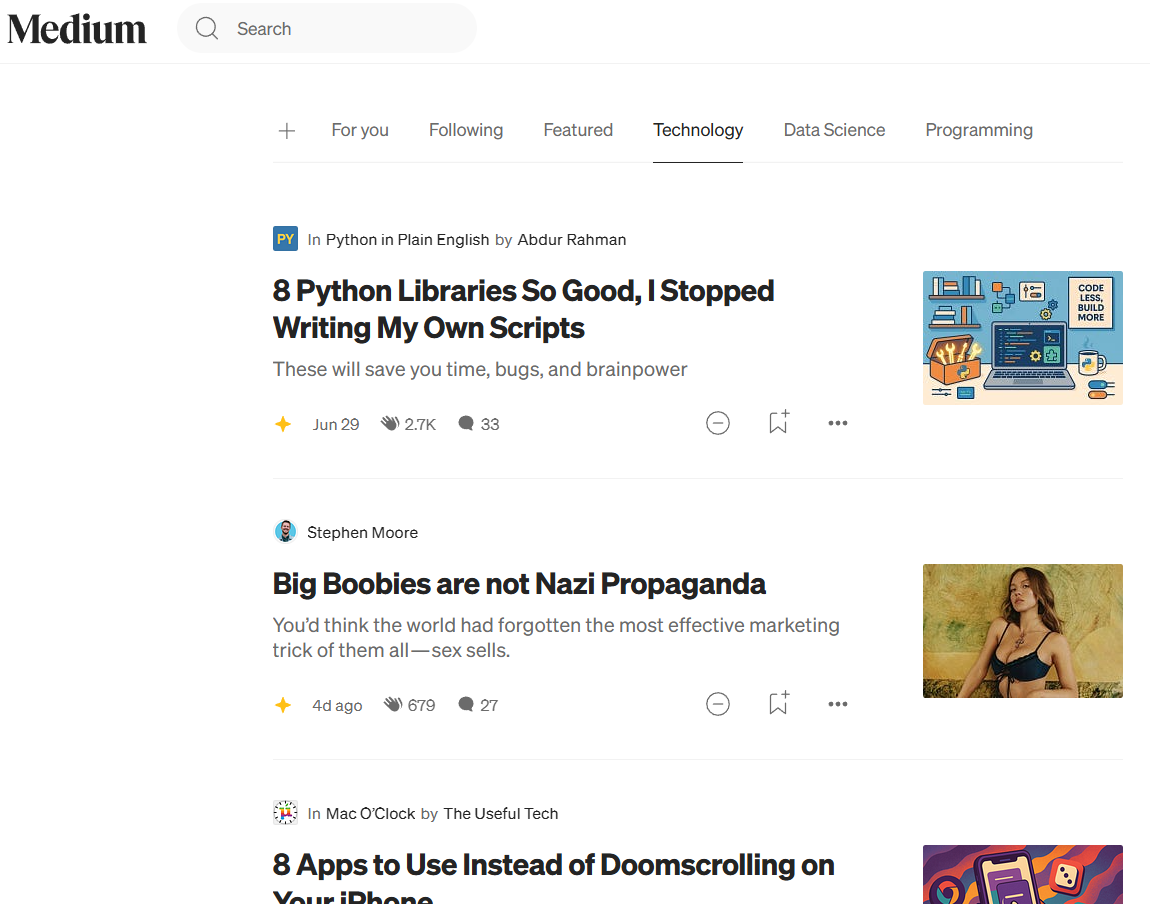The width and height of the screenshot is (1150, 904).
Task: Click the 'Jun 29' date
Action: click(336, 425)
